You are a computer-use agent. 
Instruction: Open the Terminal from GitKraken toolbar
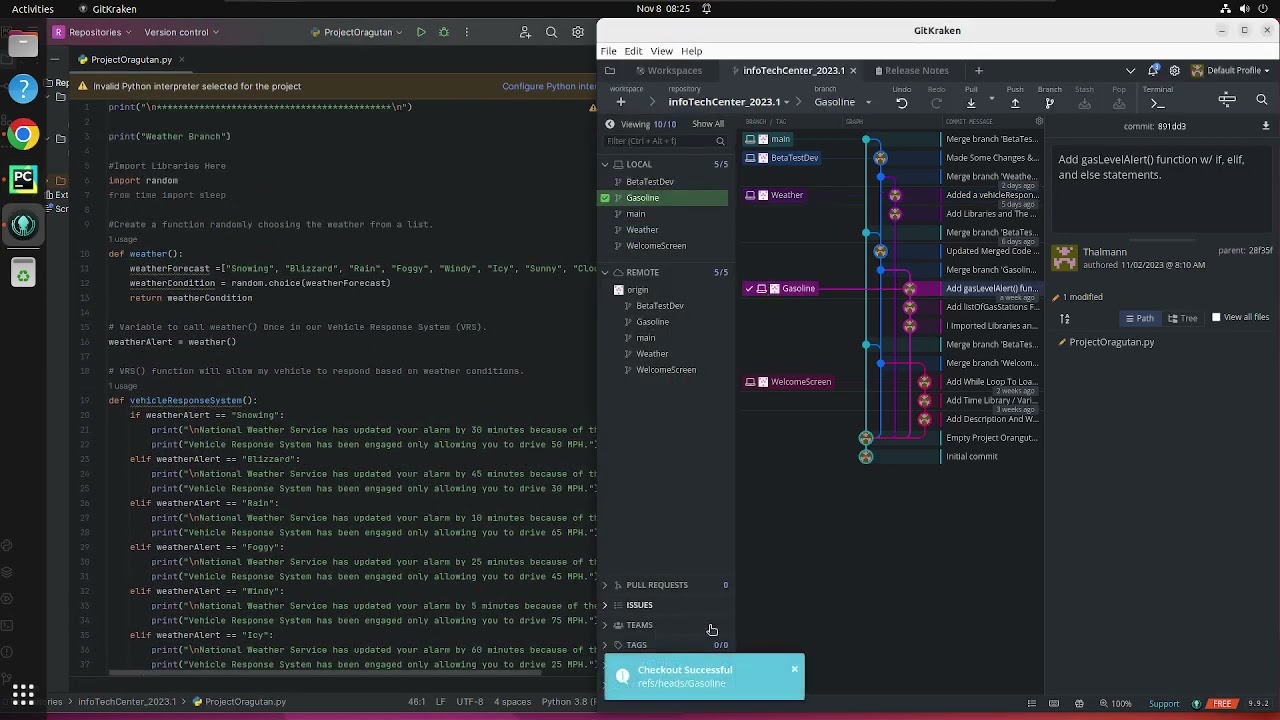tap(1157, 103)
